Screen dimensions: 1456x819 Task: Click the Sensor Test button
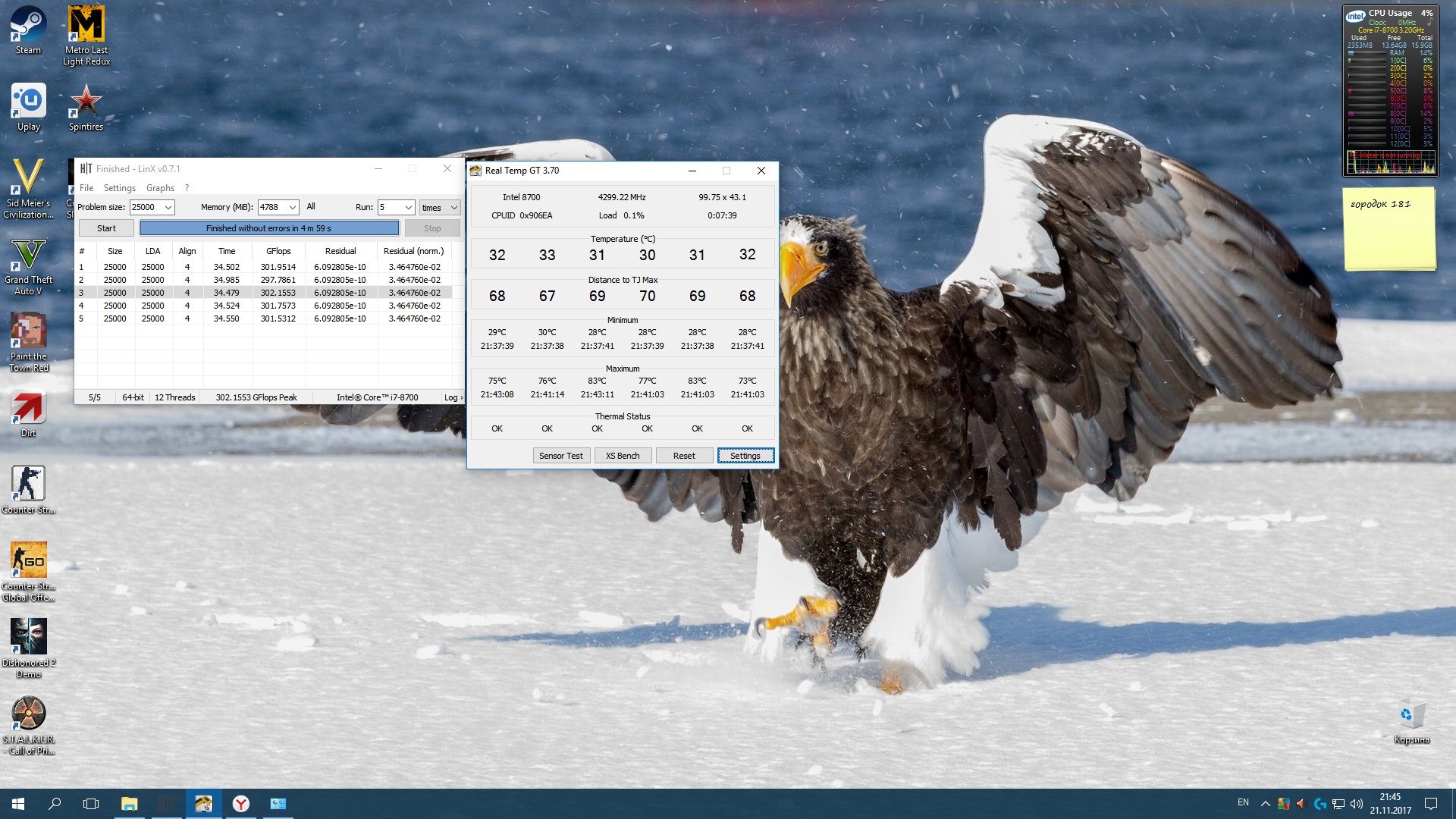pos(560,456)
